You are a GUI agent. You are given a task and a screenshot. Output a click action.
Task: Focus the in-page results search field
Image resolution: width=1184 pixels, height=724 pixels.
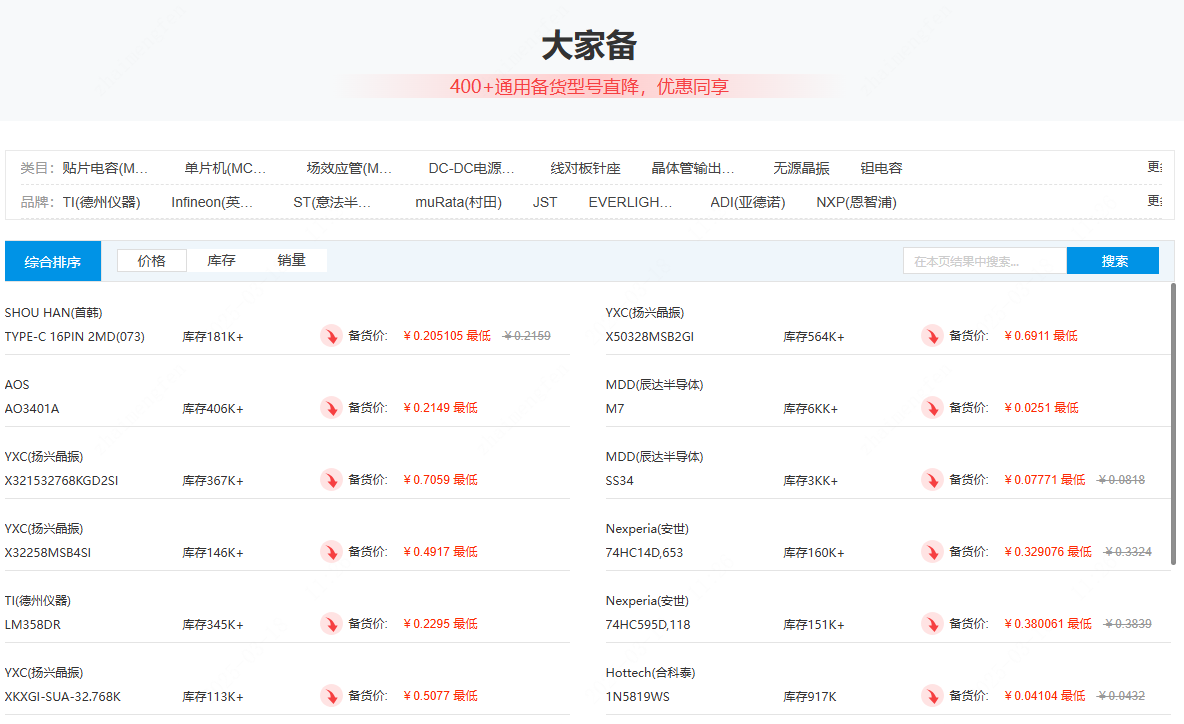984,261
